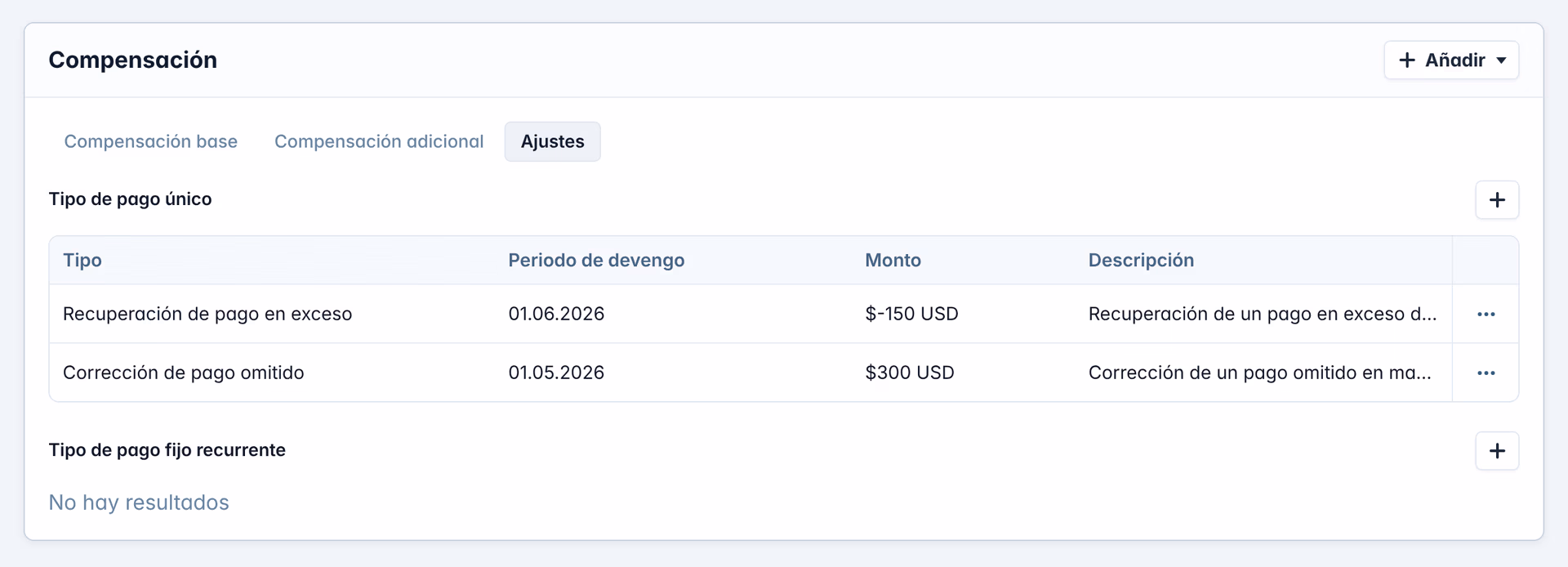Screen dimensions: 1568x567
Task: Open the Añadir dropdown button
Action: (x=1451, y=60)
